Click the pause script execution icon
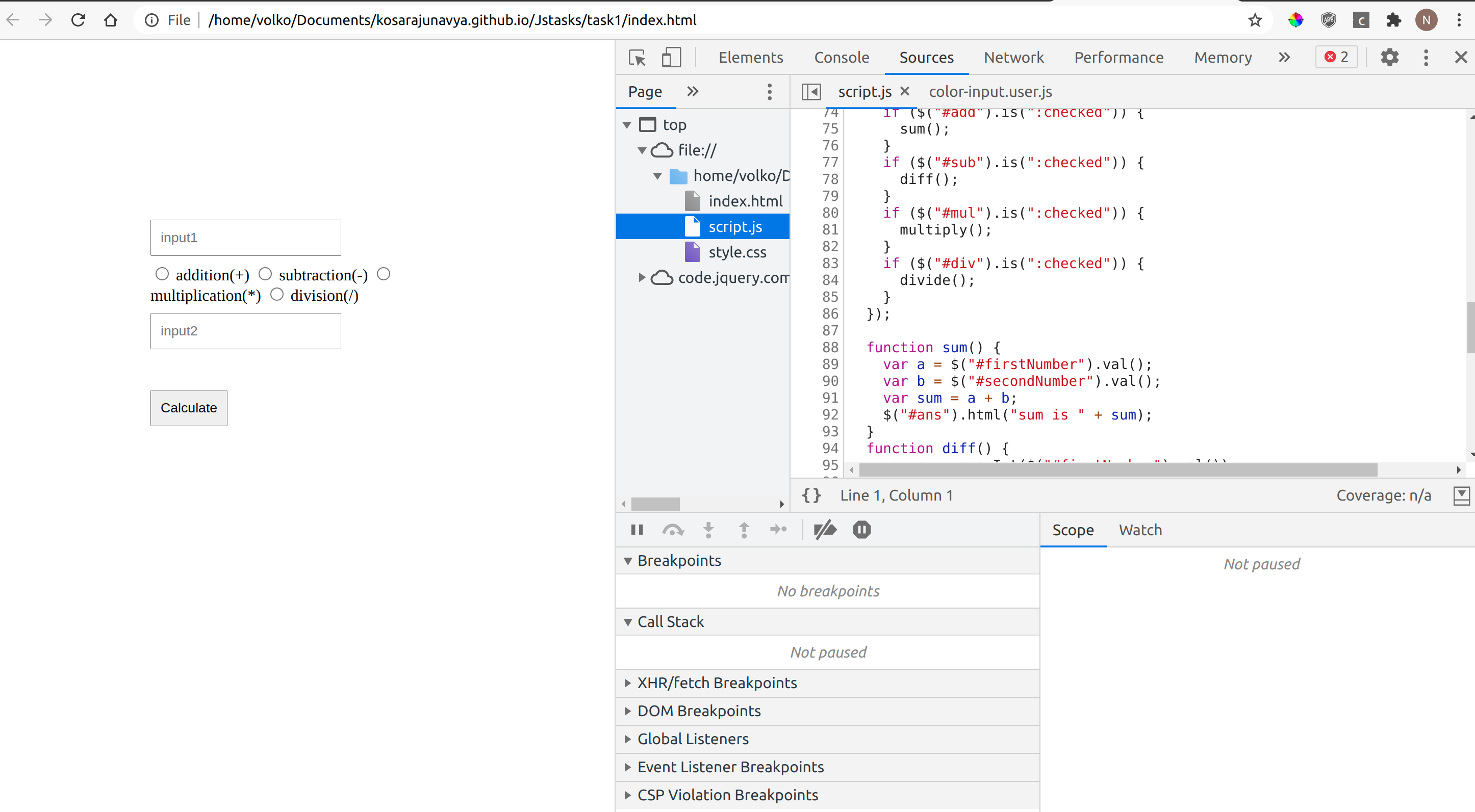 (638, 529)
